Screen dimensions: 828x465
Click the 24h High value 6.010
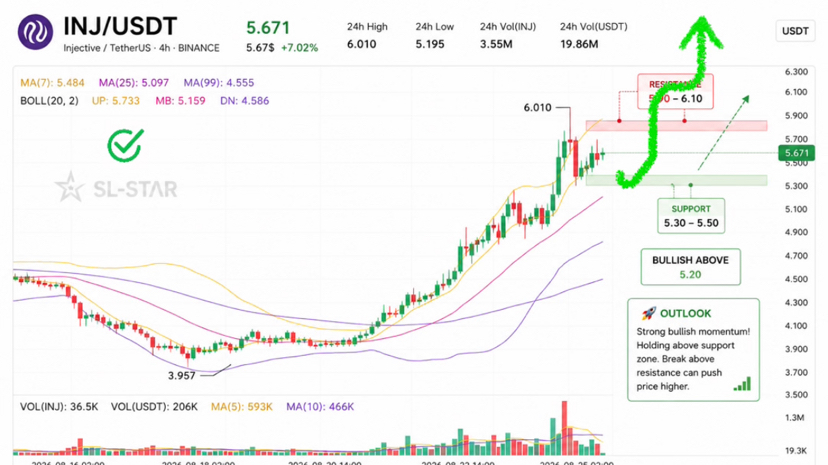click(361, 44)
